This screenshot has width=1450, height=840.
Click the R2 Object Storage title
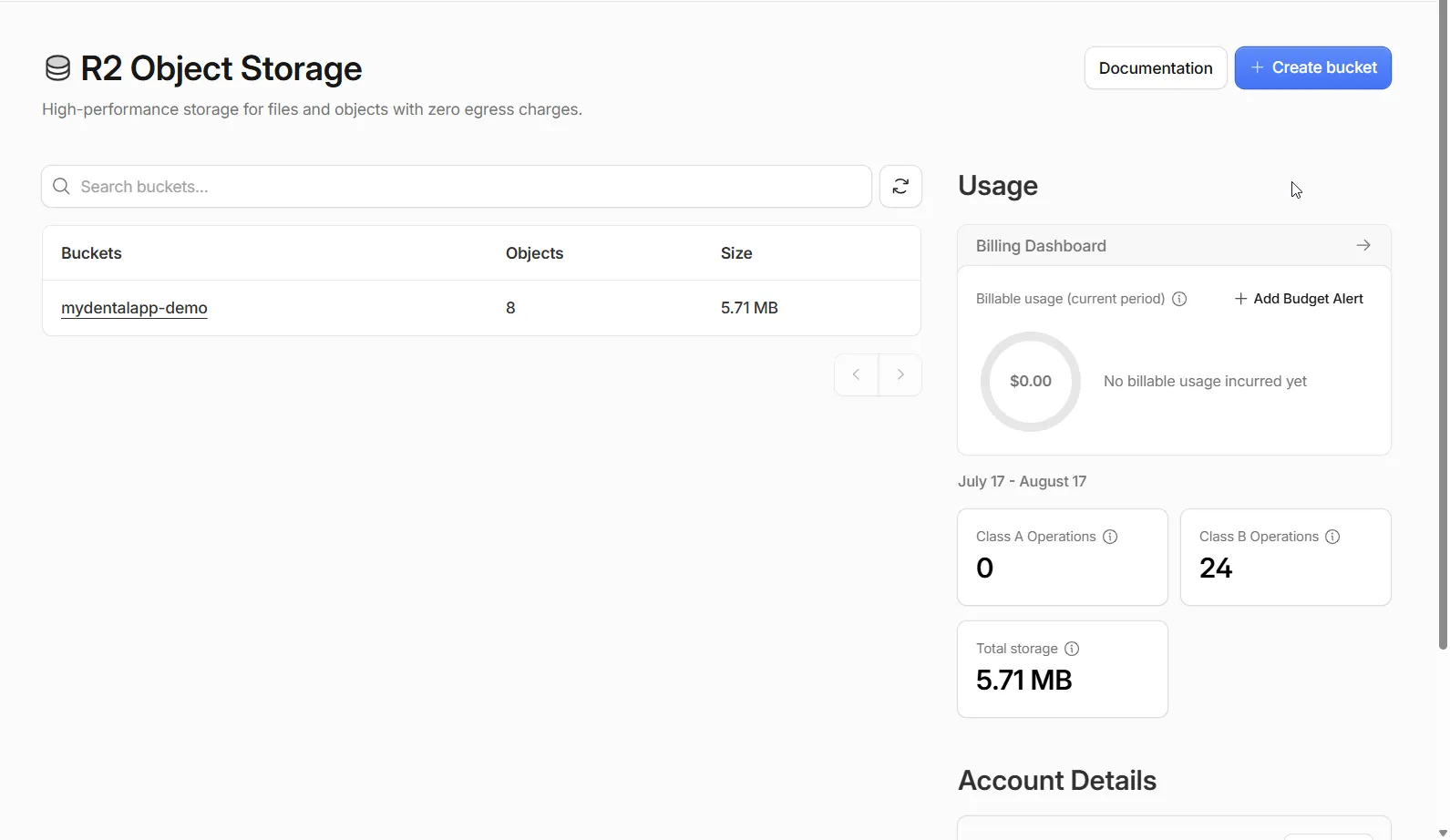[221, 68]
